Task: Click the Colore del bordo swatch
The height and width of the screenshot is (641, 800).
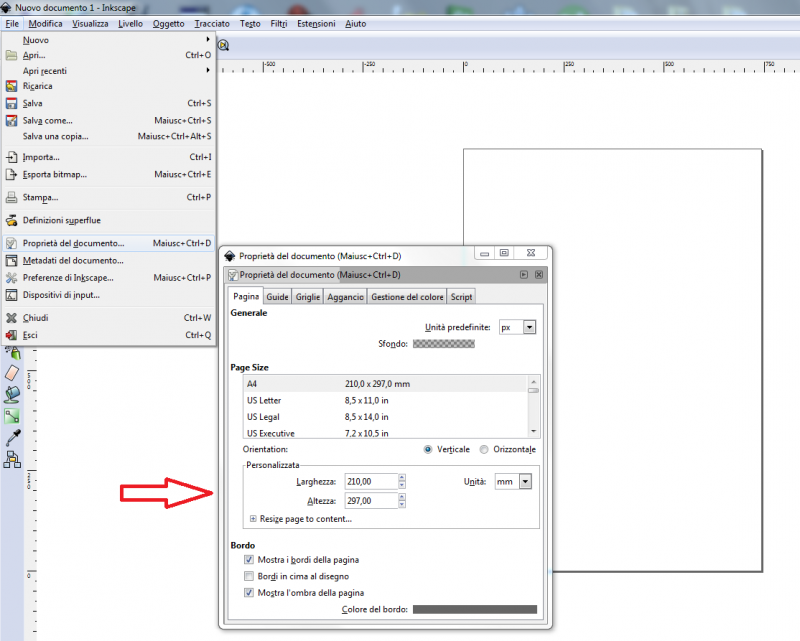Action: click(x=474, y=609)
